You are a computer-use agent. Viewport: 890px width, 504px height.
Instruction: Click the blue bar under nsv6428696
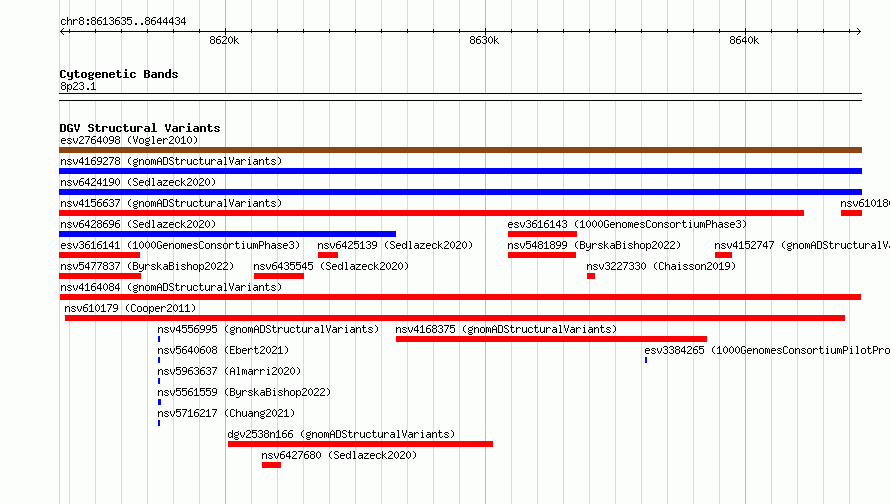228,234
